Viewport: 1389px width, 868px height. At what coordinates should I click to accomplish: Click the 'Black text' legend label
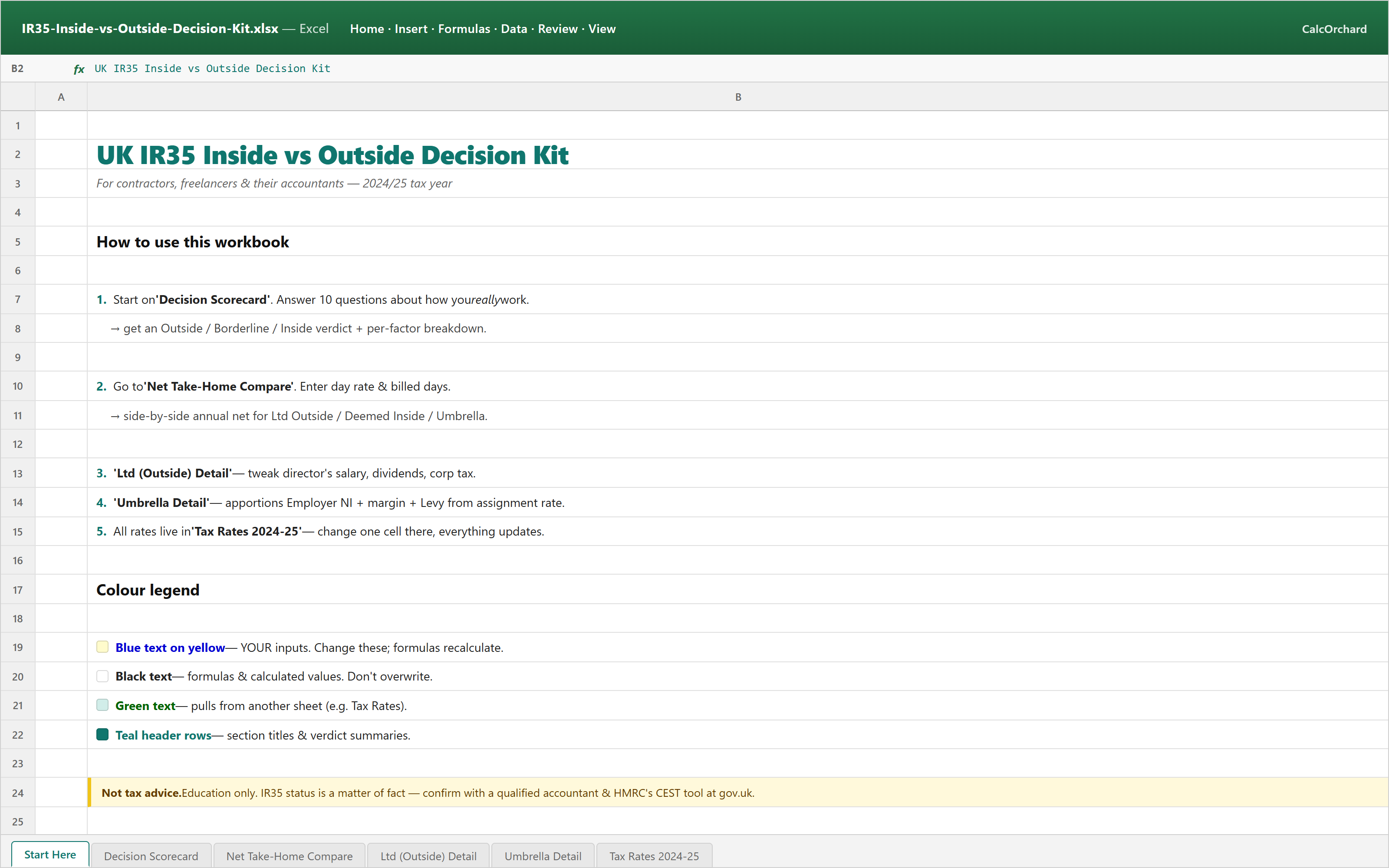click(x=144, y=676)
